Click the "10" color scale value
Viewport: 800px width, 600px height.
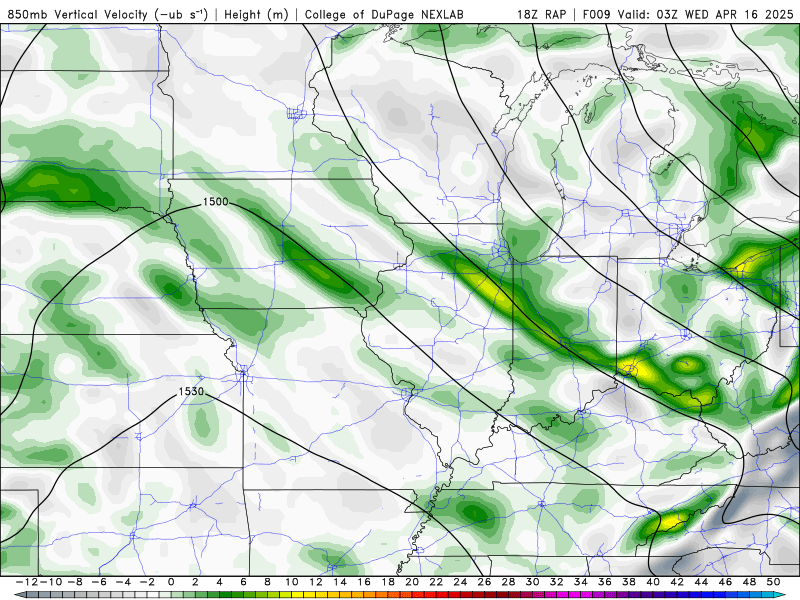(291, 582)
